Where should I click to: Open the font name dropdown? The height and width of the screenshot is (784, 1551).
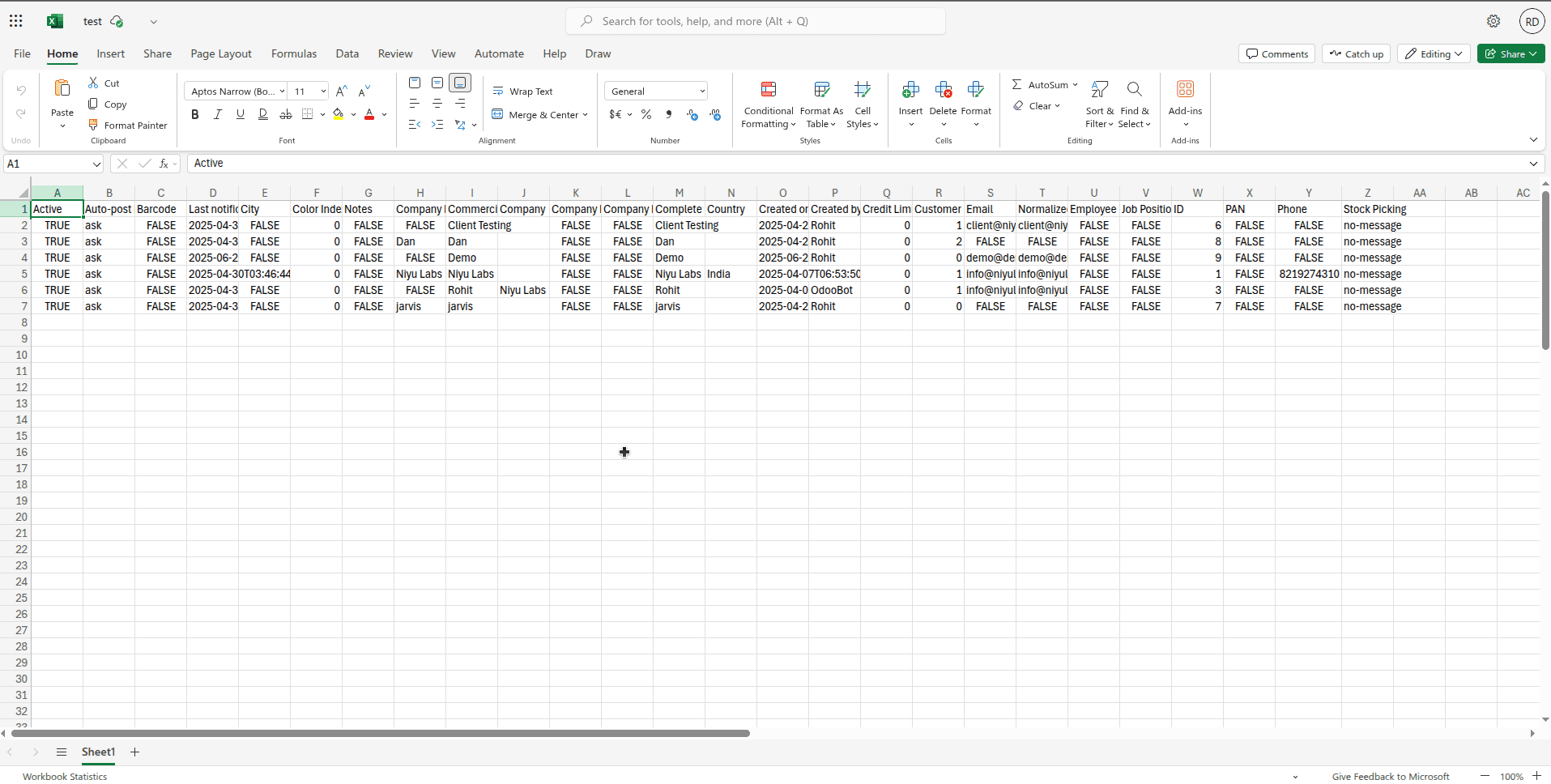point(282,92)
